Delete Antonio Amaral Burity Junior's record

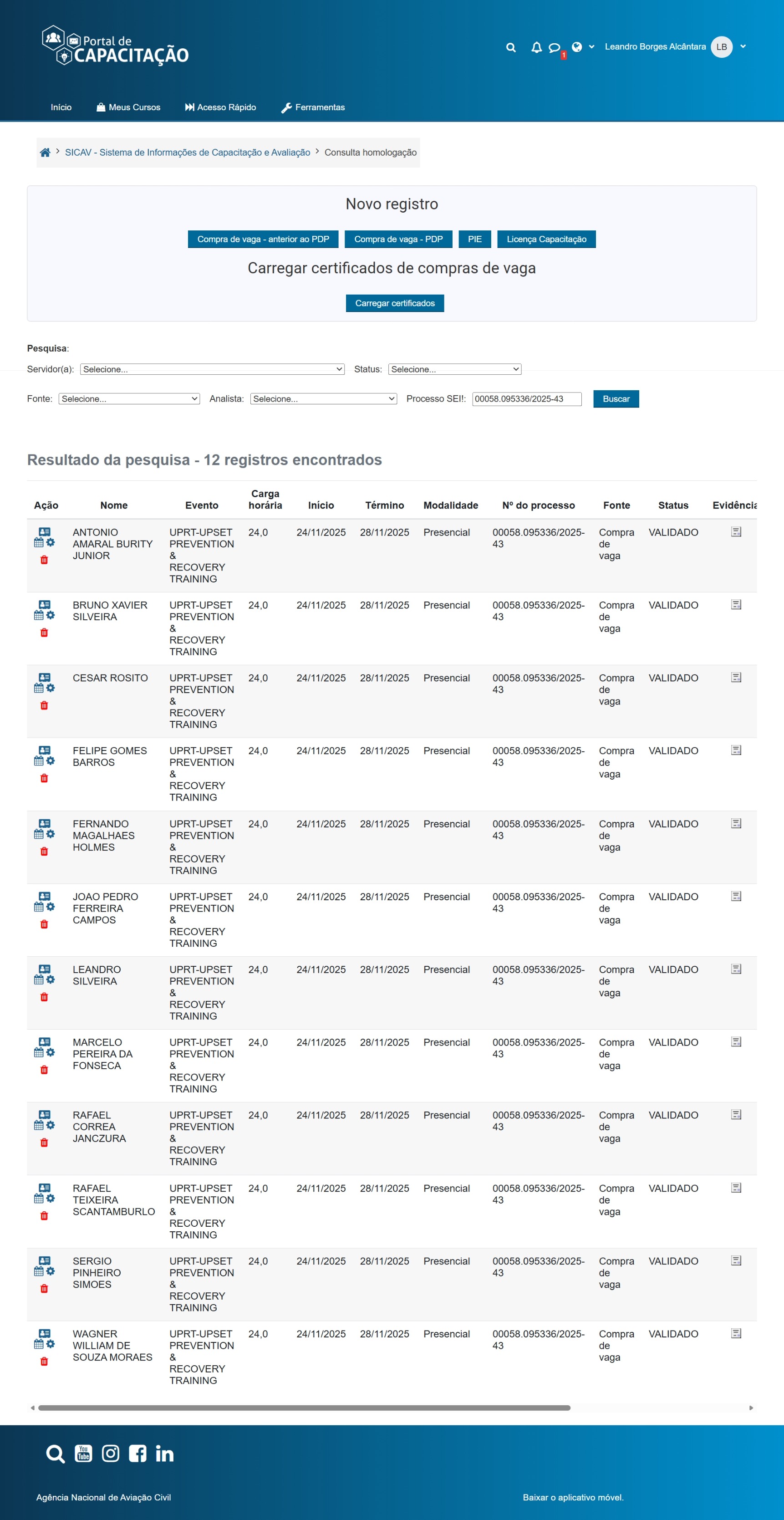point(44,560)
